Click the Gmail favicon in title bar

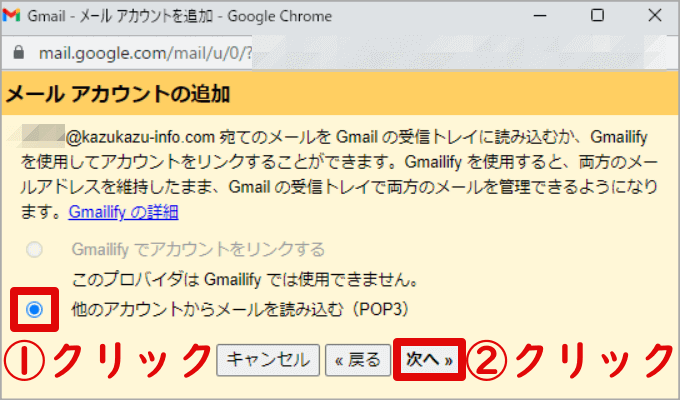point(12,16)
